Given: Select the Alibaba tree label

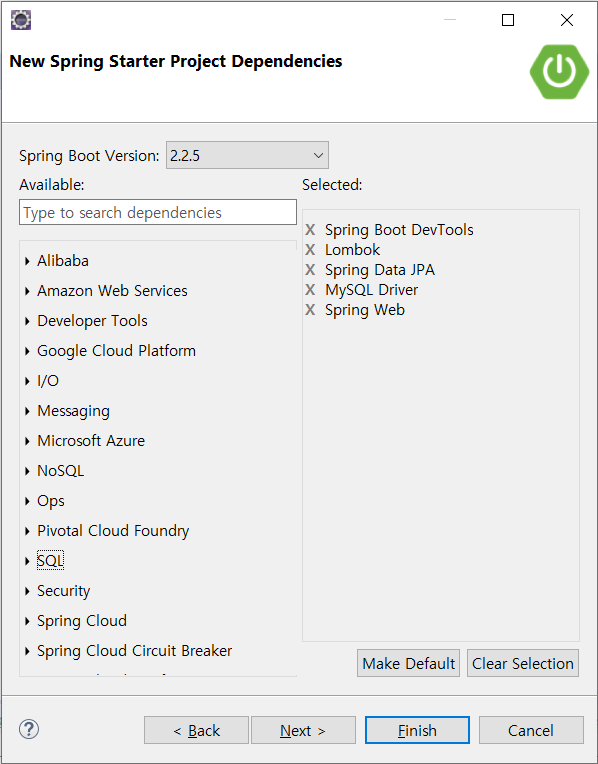Looking at the screenshot, I should click(63, 261).
